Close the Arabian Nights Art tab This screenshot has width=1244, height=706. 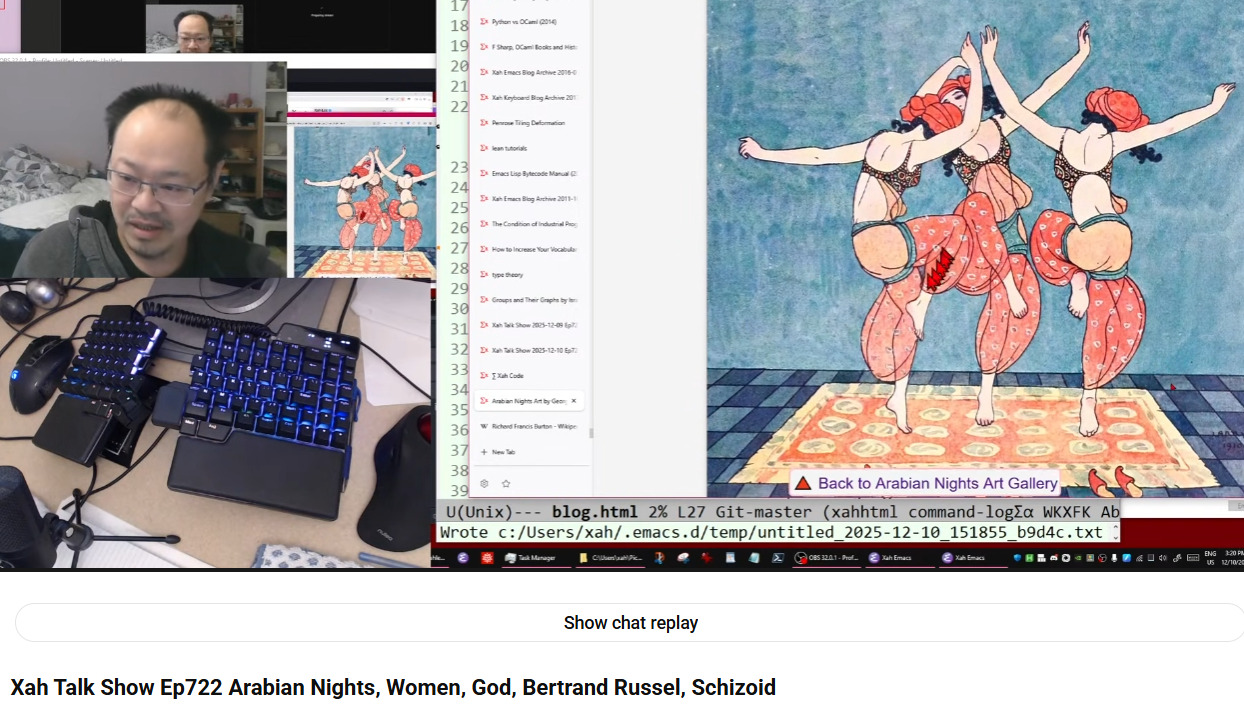tap(573, 401)
